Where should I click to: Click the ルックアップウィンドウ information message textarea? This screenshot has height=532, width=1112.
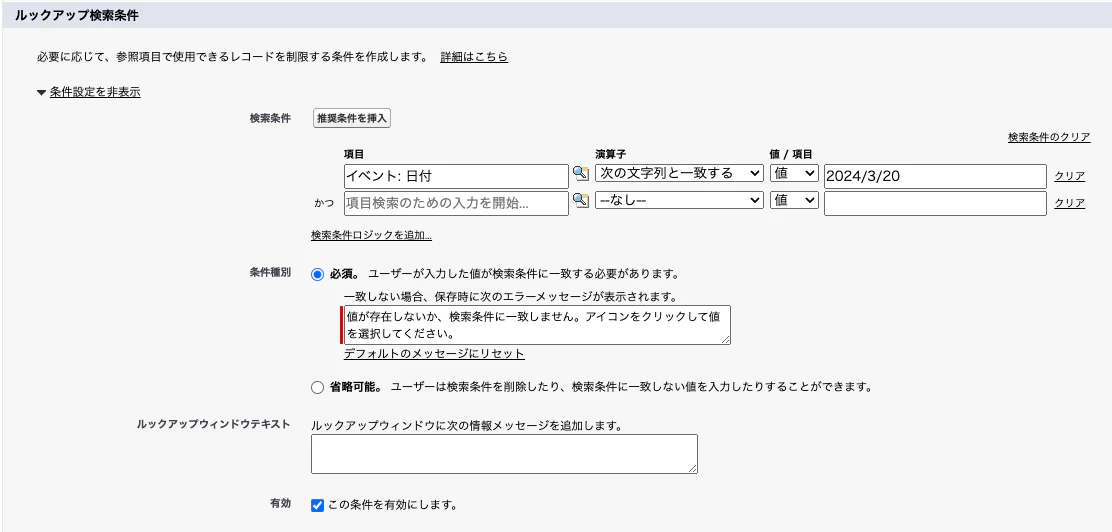[504, 454]
